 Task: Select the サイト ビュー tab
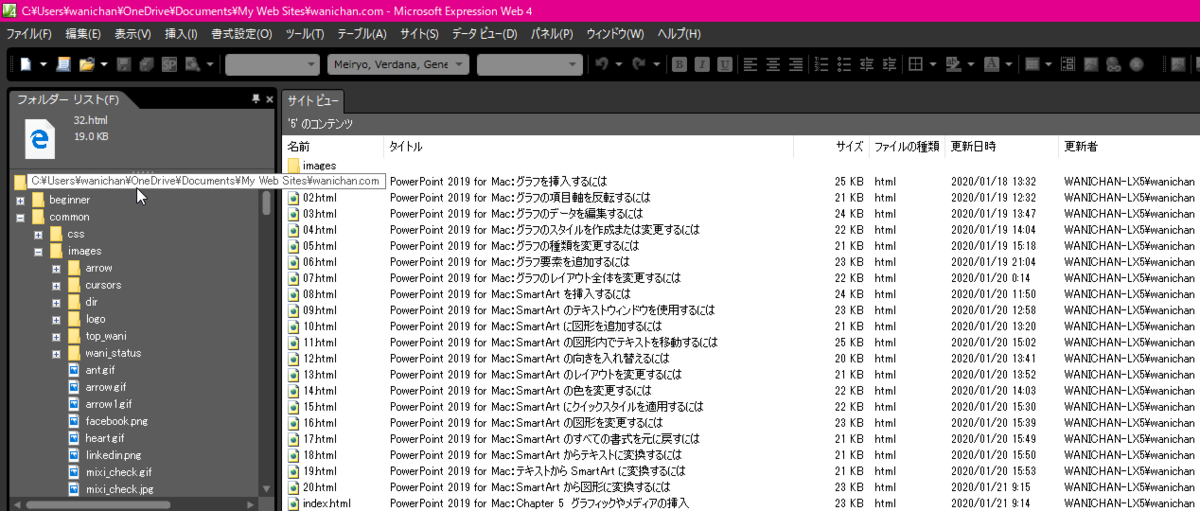[313, 101]
